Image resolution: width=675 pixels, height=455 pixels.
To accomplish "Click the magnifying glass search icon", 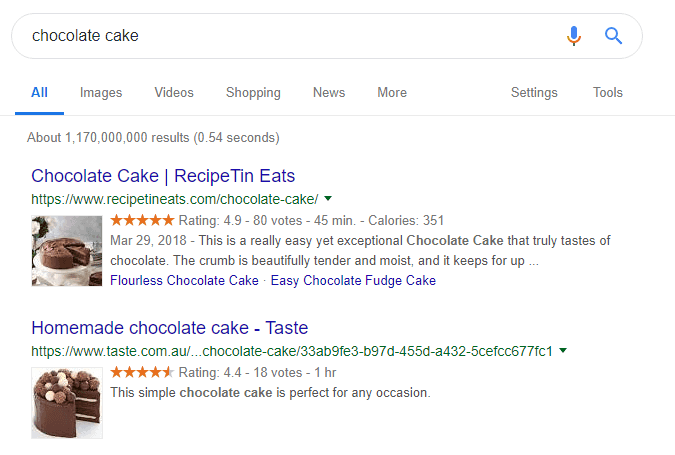I will (614, 36).
